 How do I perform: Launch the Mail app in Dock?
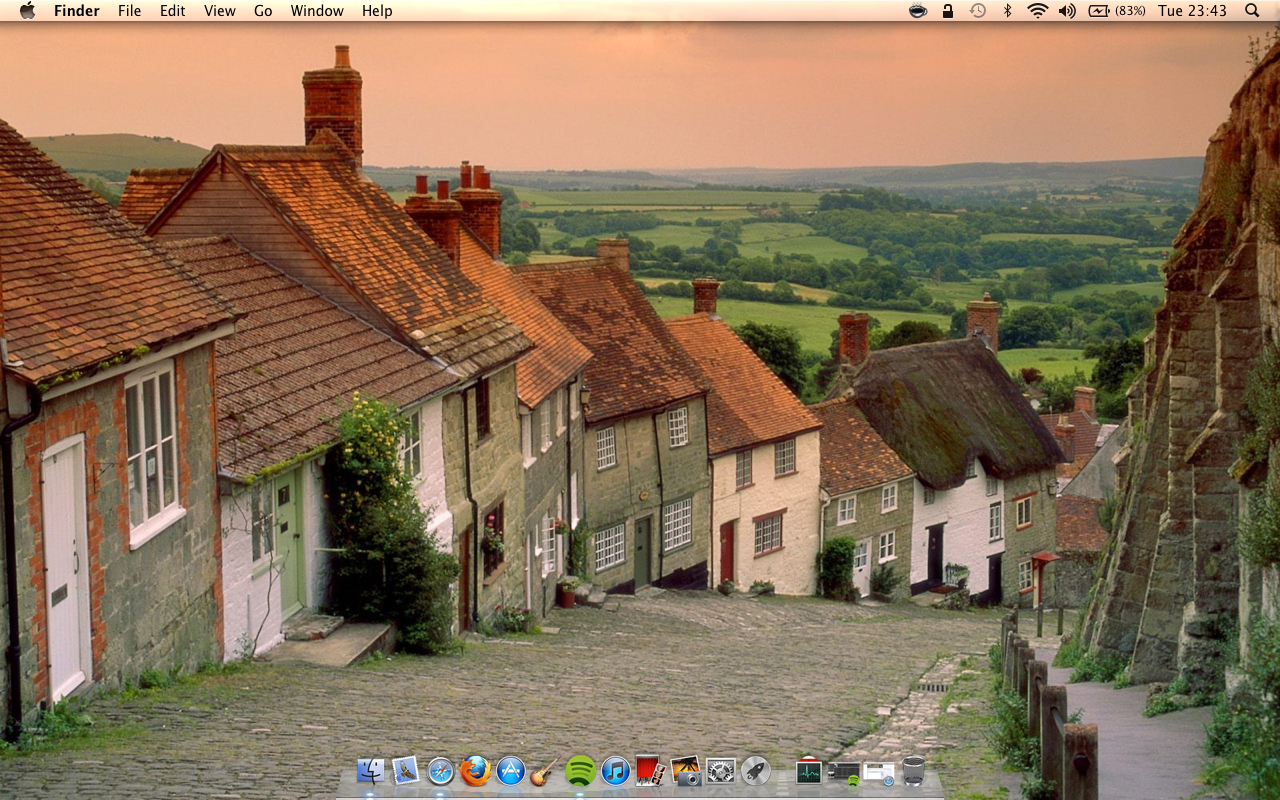(x=405, y=771)
